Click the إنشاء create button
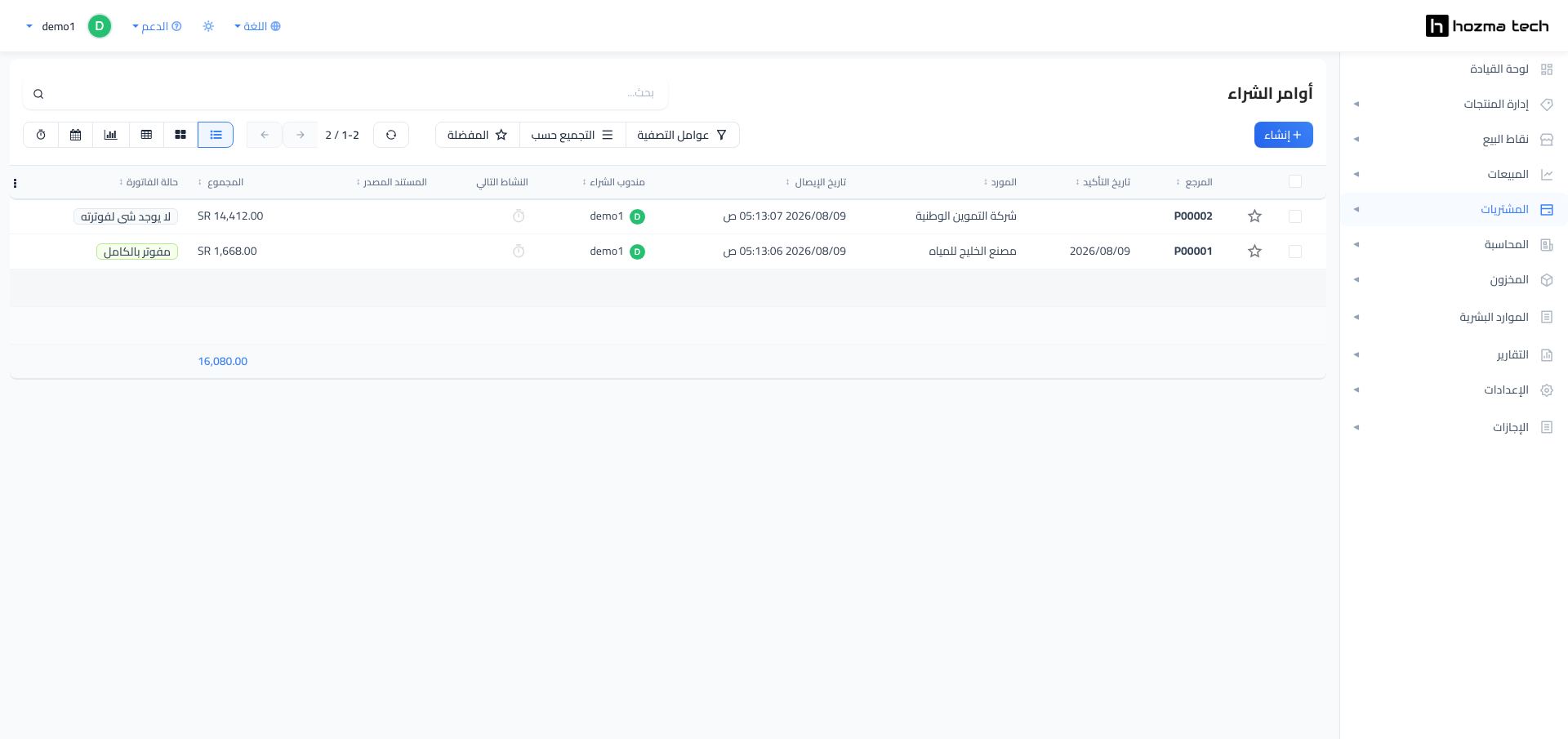 (x=1283, y=135)
